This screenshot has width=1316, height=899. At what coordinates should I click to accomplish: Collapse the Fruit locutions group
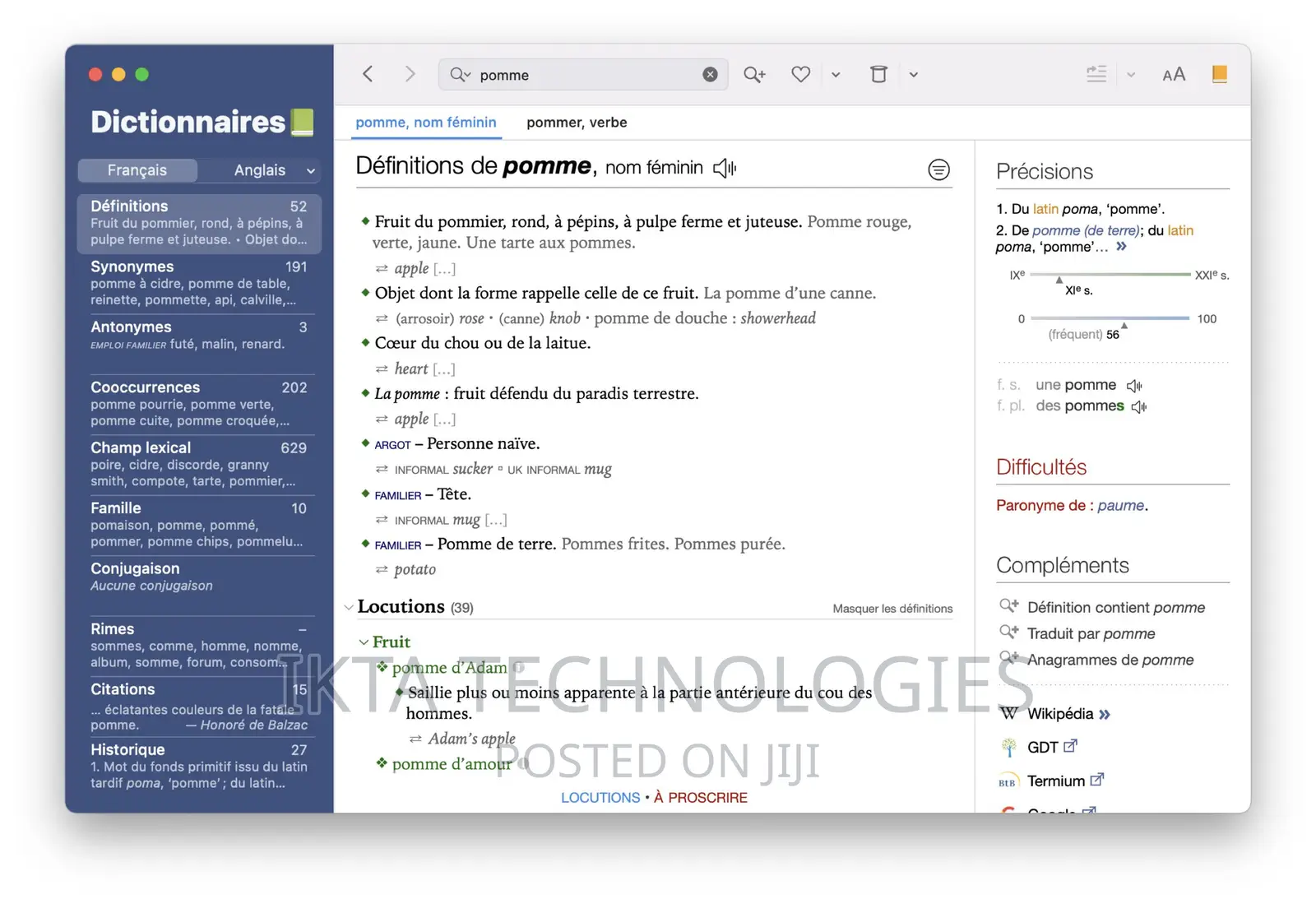click(364, 642)
